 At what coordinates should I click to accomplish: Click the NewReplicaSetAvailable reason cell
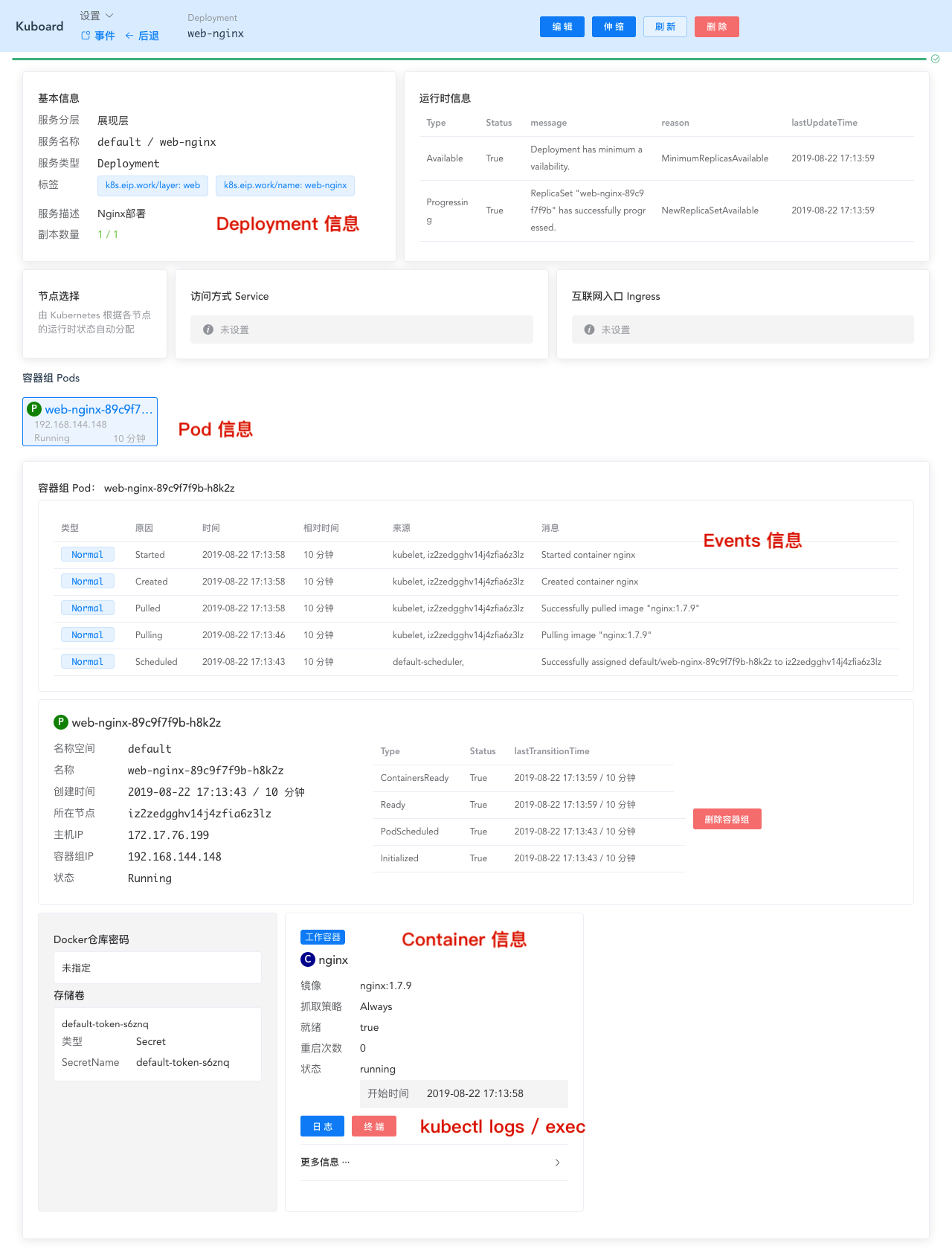[x=710, y=210]
